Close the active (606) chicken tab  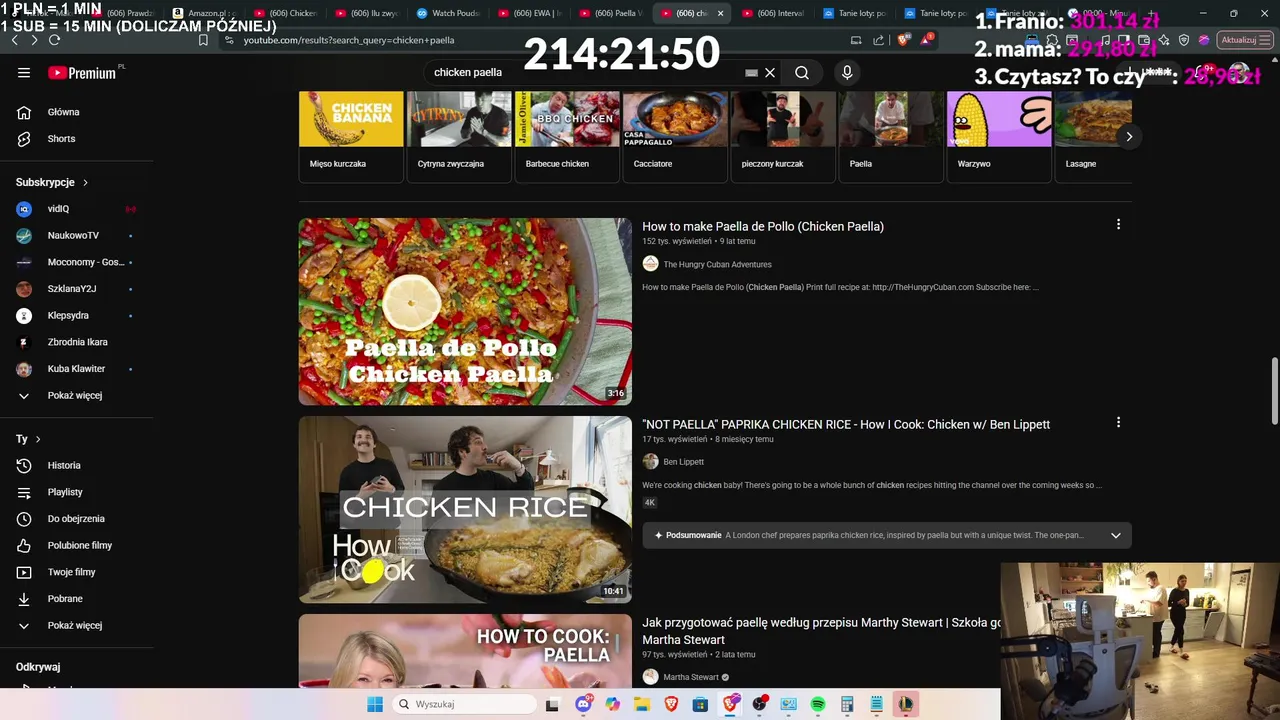[720, 13]
